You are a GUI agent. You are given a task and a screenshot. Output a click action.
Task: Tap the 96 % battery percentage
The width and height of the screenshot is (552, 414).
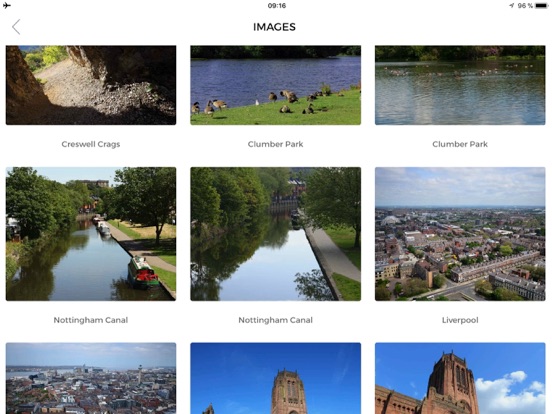click(525, 6)
